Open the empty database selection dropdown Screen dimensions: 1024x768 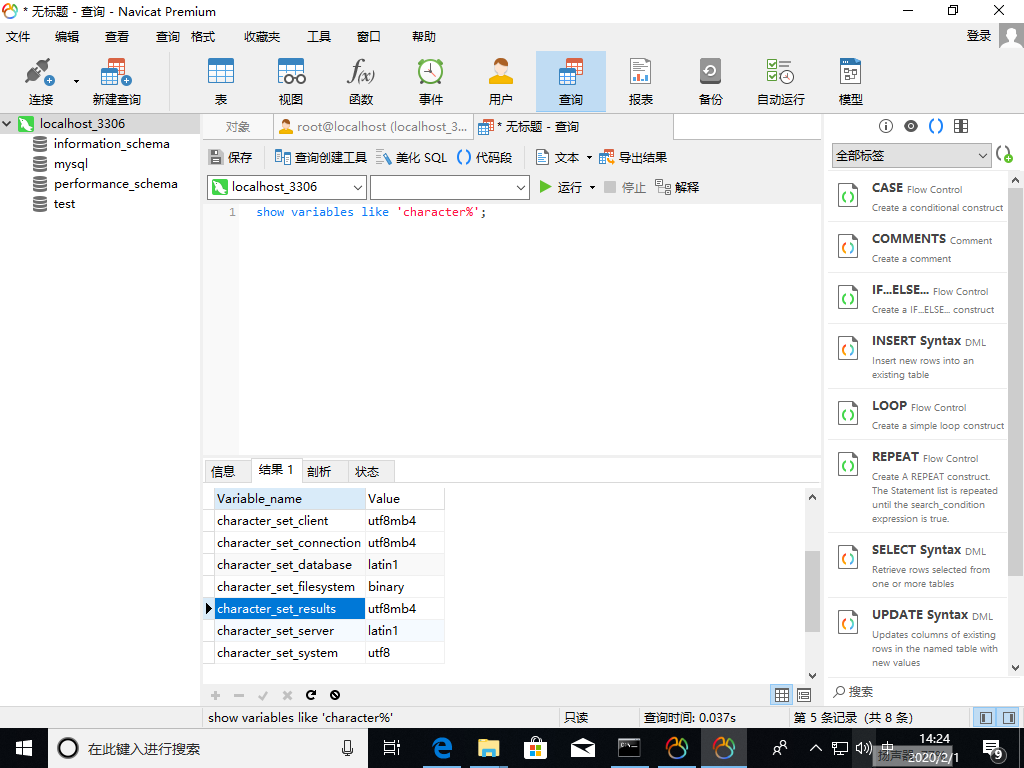pos(449,187)
